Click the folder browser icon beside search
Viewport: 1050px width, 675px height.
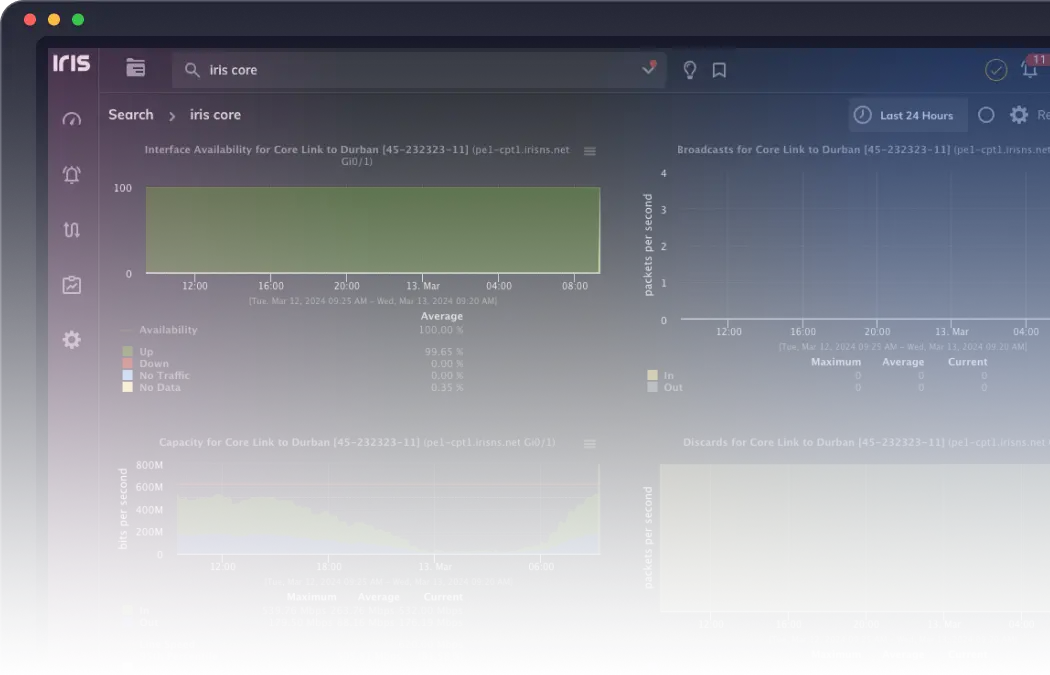[x=135, y=68]
